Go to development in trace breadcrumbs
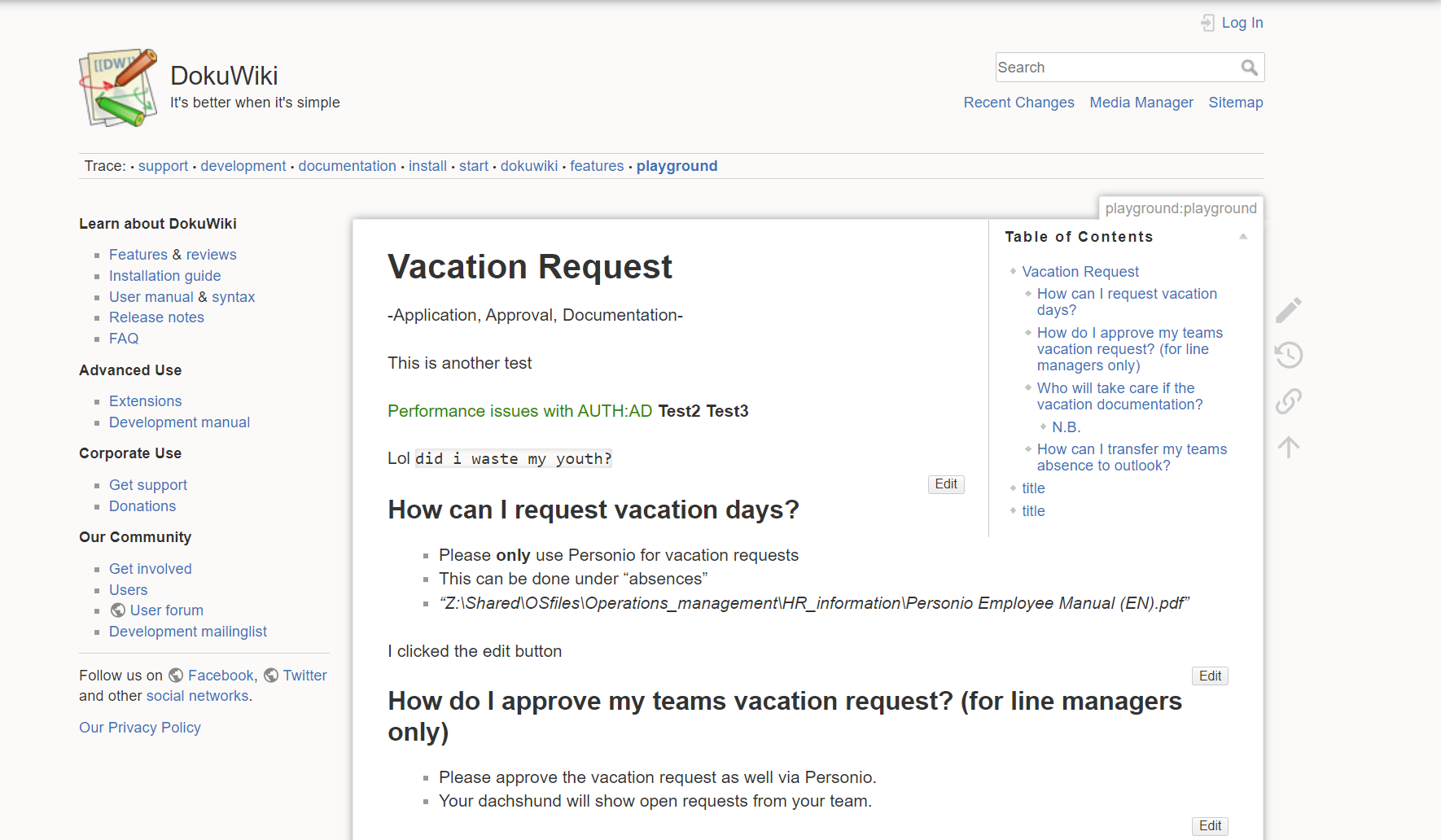The width and height of the screenshot is (1441, 840). tap(243, 166)
